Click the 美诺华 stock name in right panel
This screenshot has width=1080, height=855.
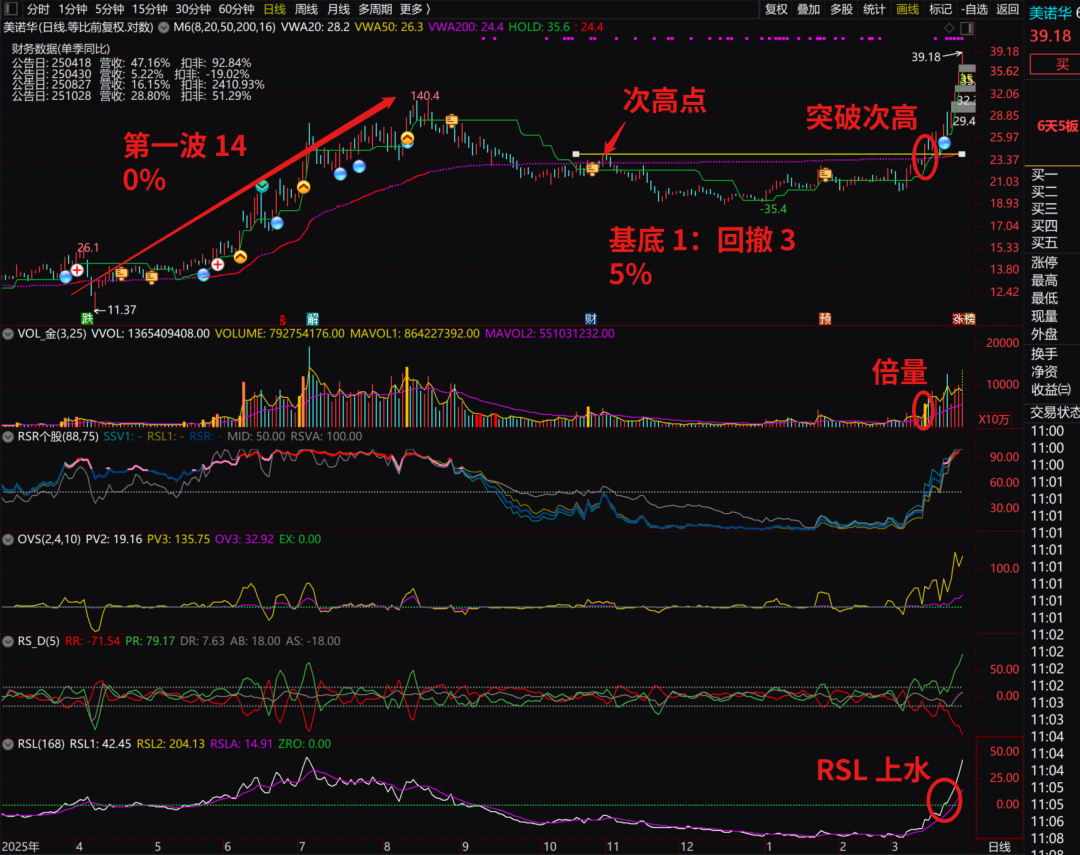(x=1050, y=12)
